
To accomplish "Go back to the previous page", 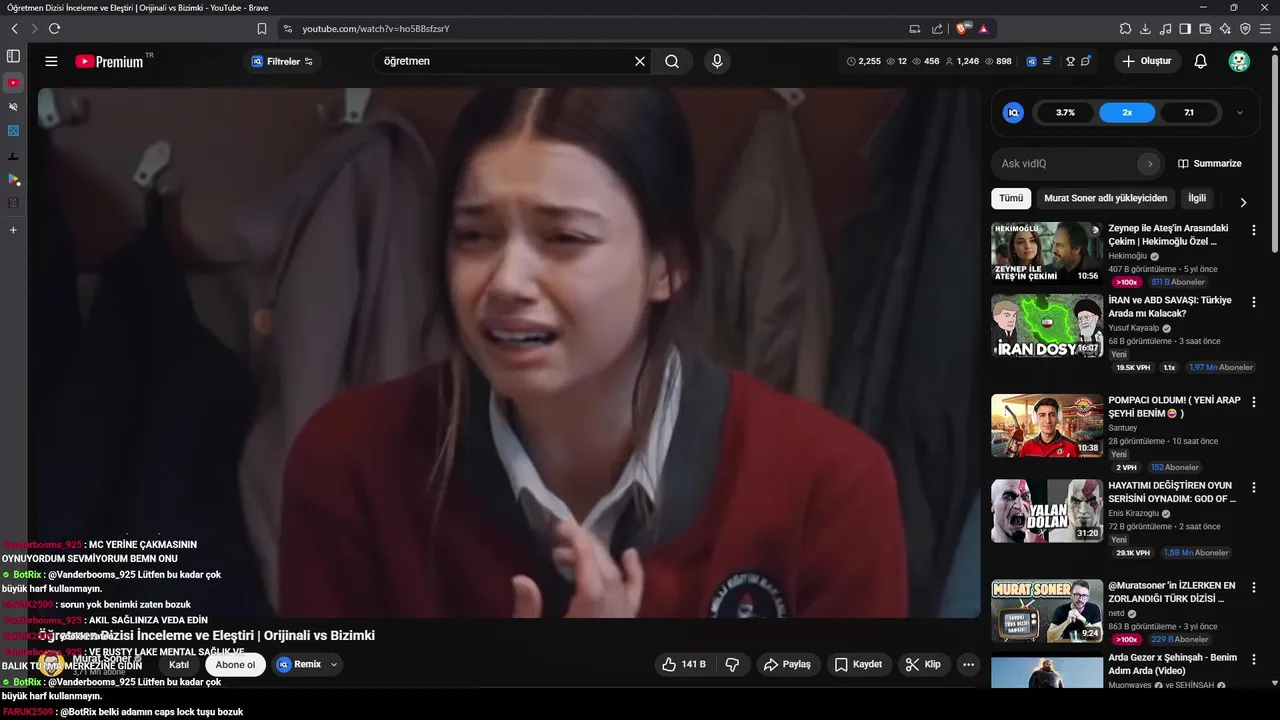I will (x=15, y=29).
